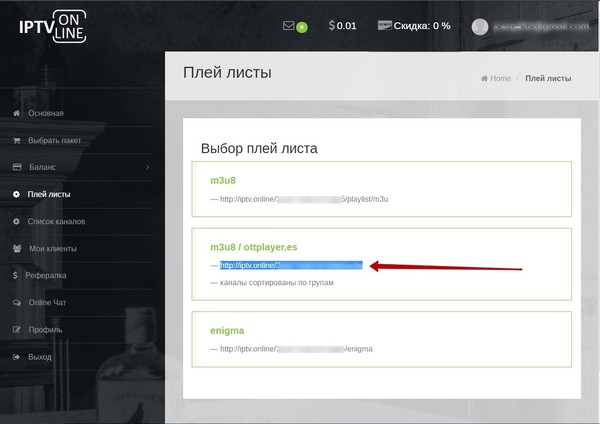The width and height of the screenshot is (600, 424).
Task: Click the edit icon beside Профиль
Action: coord(17,329)
